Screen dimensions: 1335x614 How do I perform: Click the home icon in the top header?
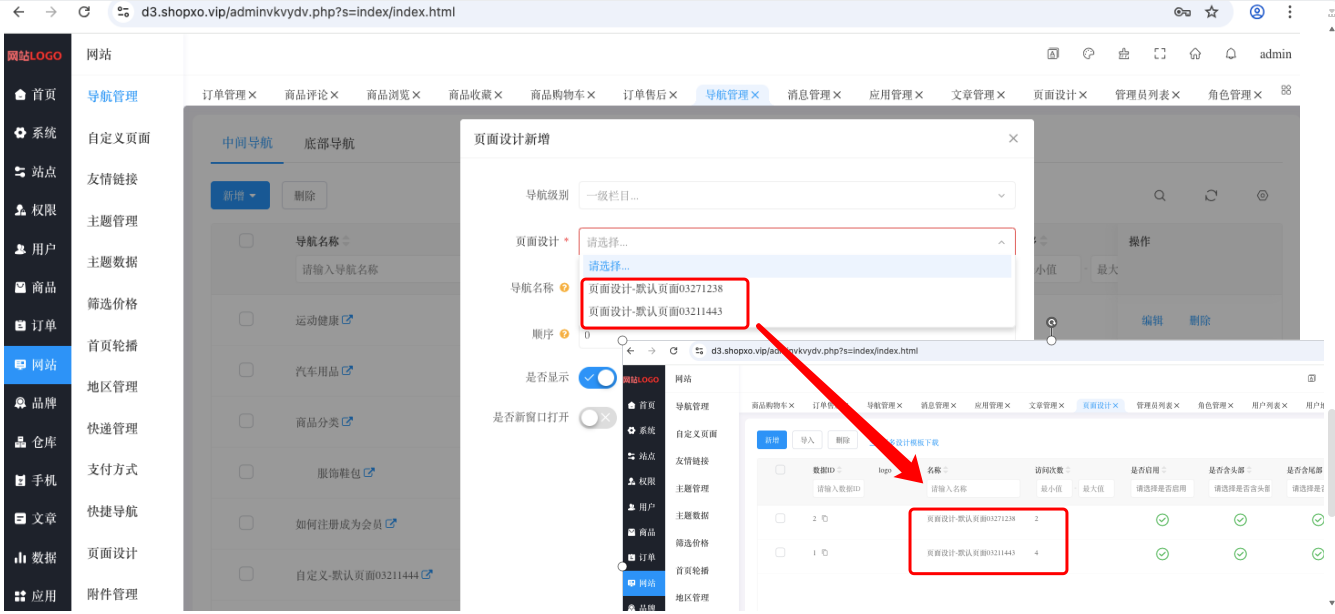[1195, 54]
